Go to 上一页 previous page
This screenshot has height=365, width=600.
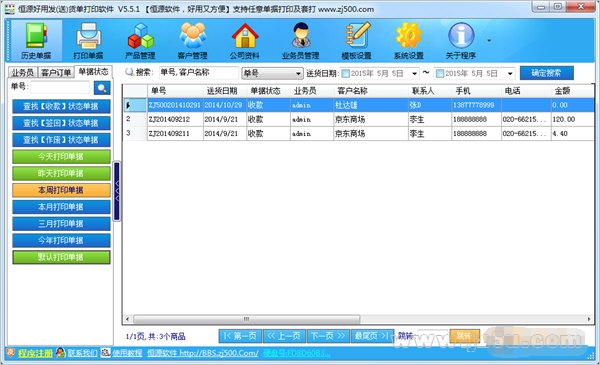(x=284, y=336)
